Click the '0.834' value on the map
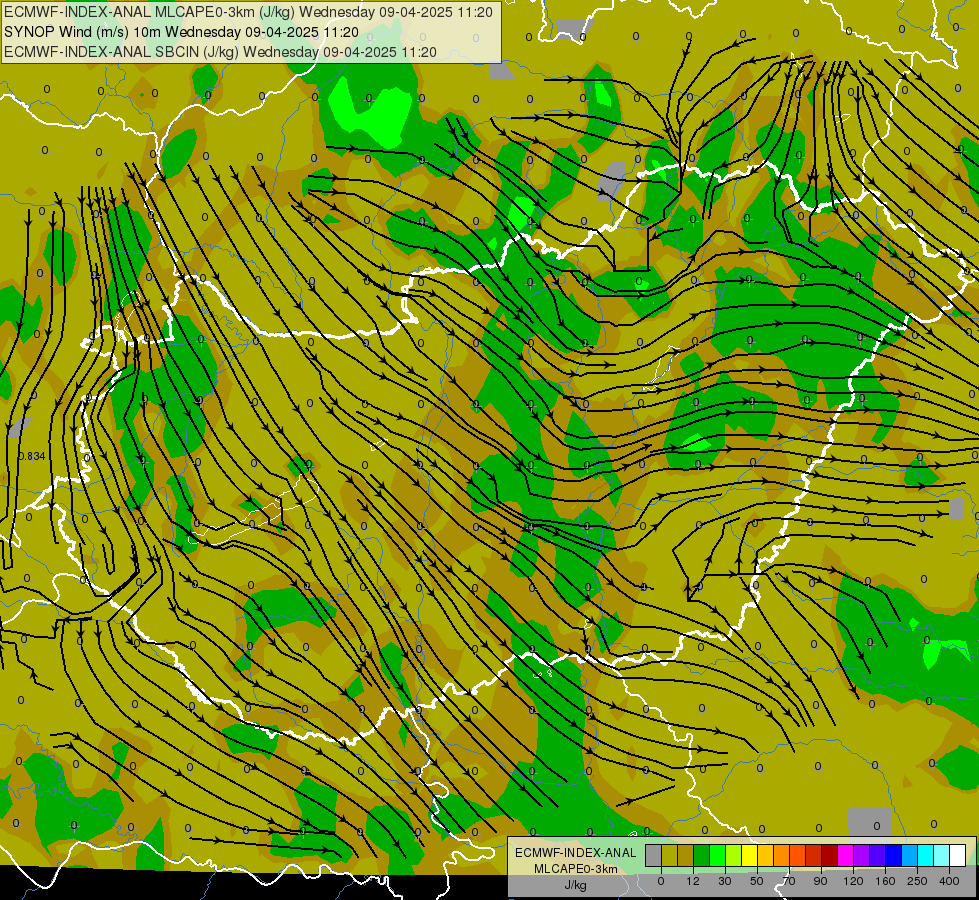The width and height of the screenshot is (979, 900). tap(32, 457)
